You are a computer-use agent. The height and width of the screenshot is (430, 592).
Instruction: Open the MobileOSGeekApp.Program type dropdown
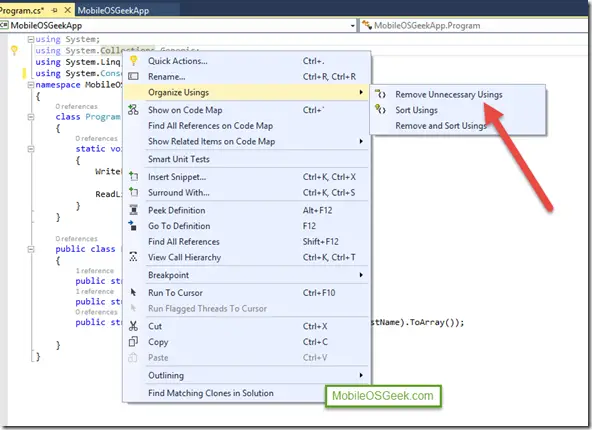(x=475, y=26)
